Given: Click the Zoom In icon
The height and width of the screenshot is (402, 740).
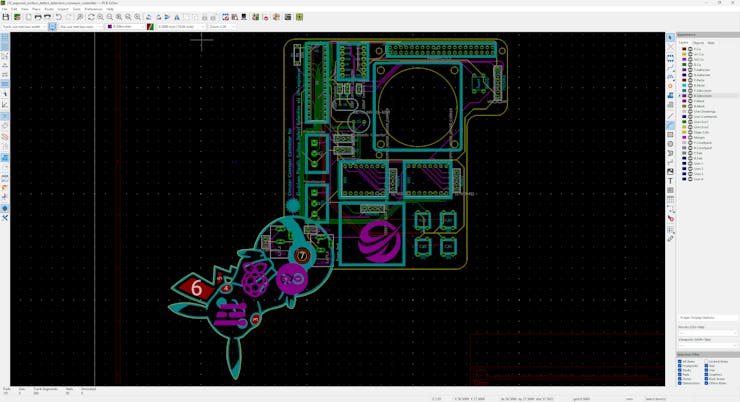Looking at the screenshot, I should point(101,17).
